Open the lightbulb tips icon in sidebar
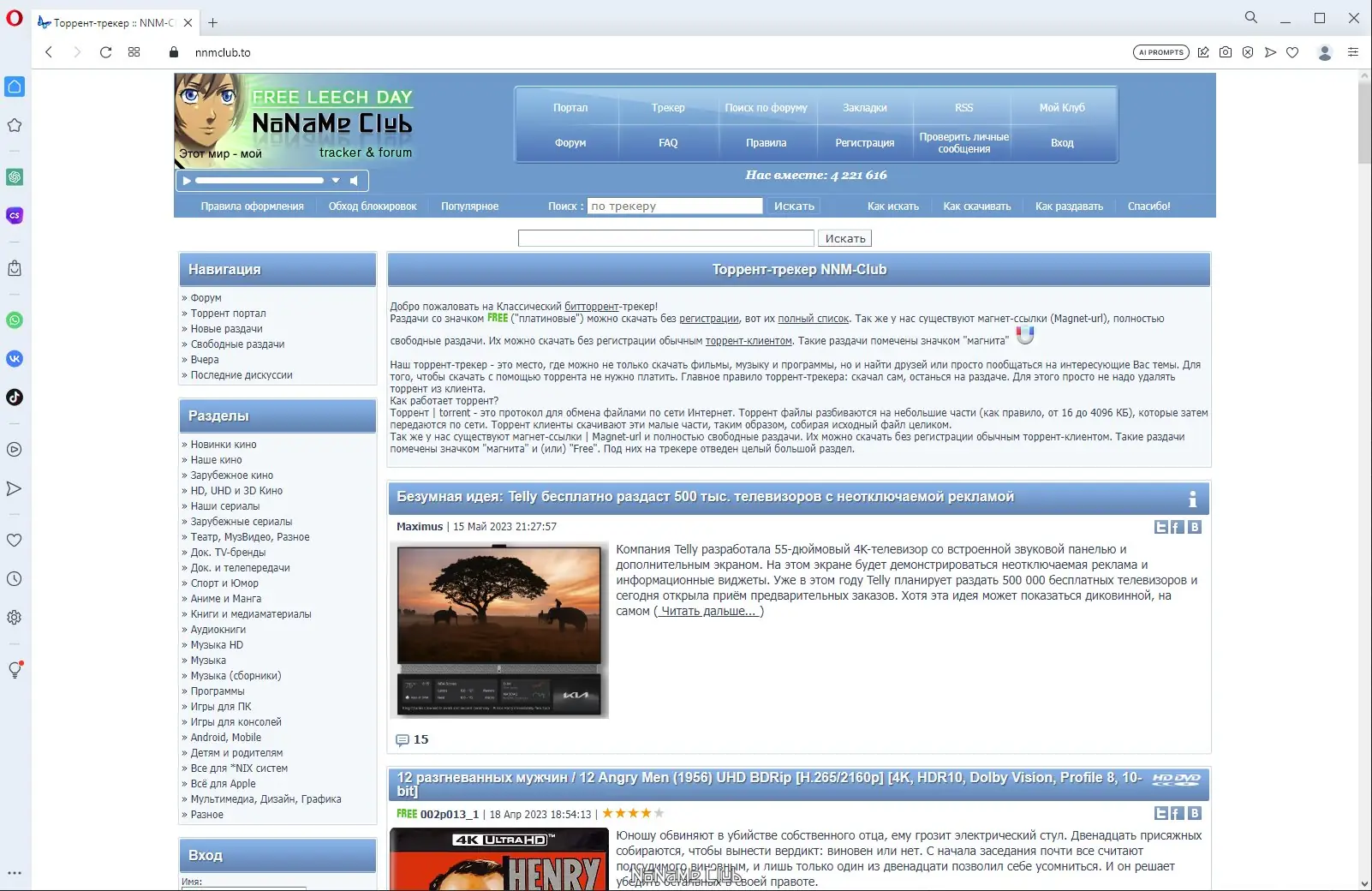Screen dimensions: 1372x891 point(15,670)
